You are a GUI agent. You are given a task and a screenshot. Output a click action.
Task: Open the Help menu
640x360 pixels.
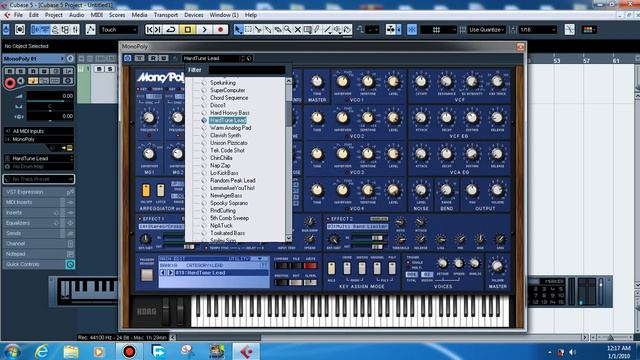coord(251,15)
